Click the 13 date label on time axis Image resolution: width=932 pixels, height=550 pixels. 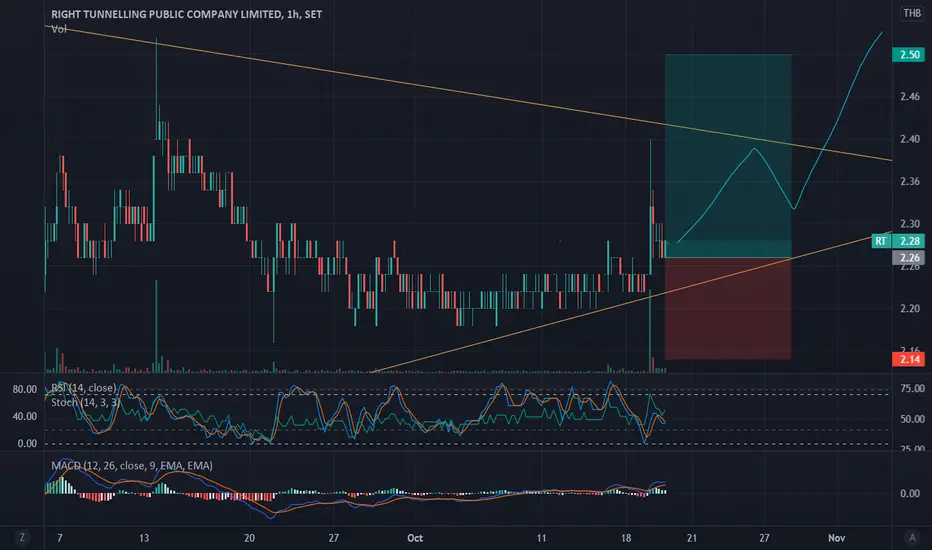click(x=144, y=538)
